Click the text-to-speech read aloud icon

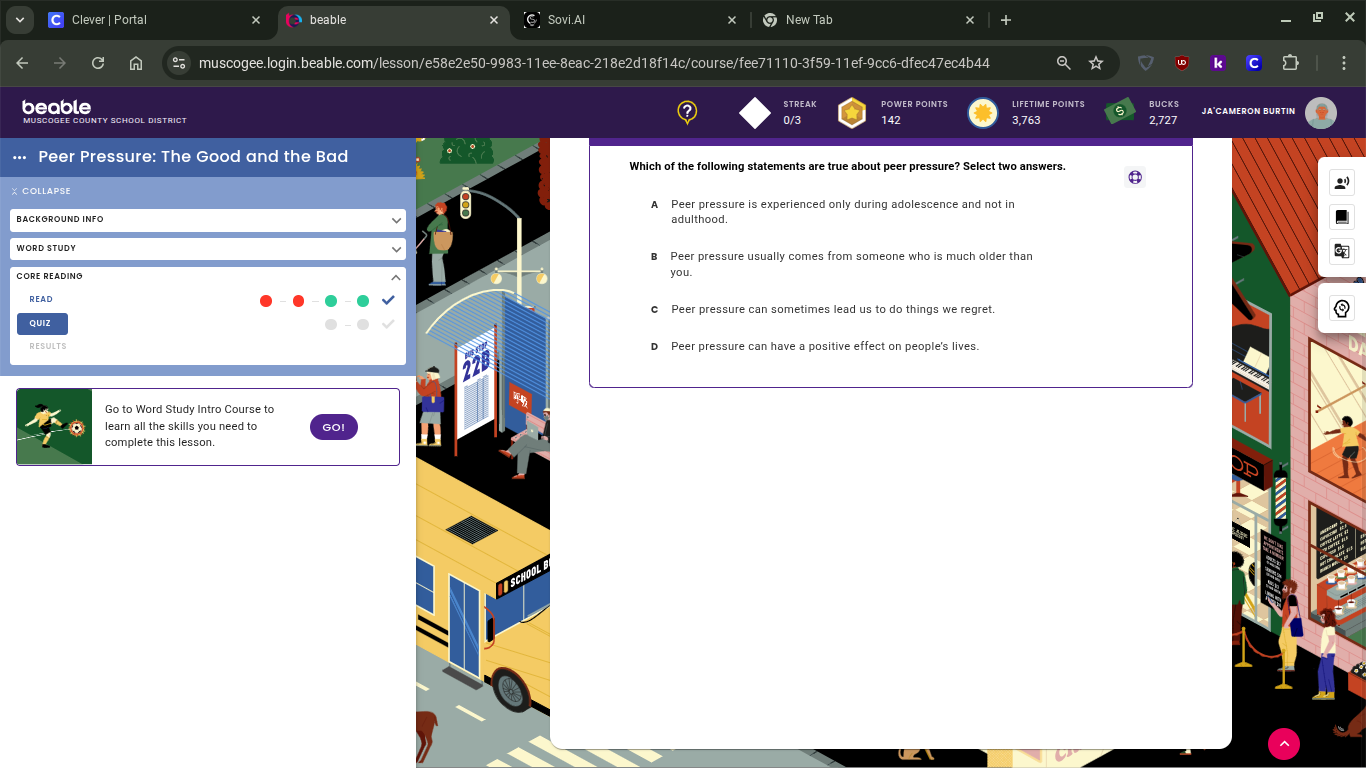tap(1342, 183)
